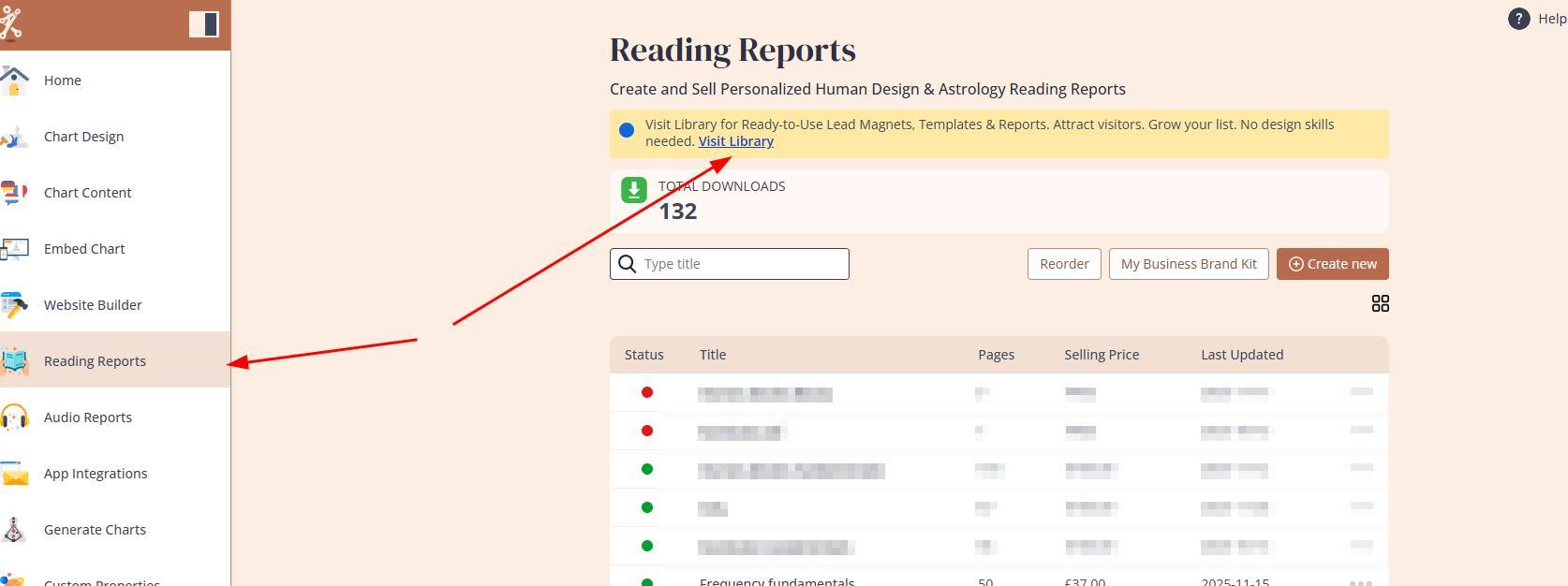Image resolution: width=1568 pixels, height=586 pixels.
Task: Open My Business Brand Kit
Action: tap(1188, 264)
